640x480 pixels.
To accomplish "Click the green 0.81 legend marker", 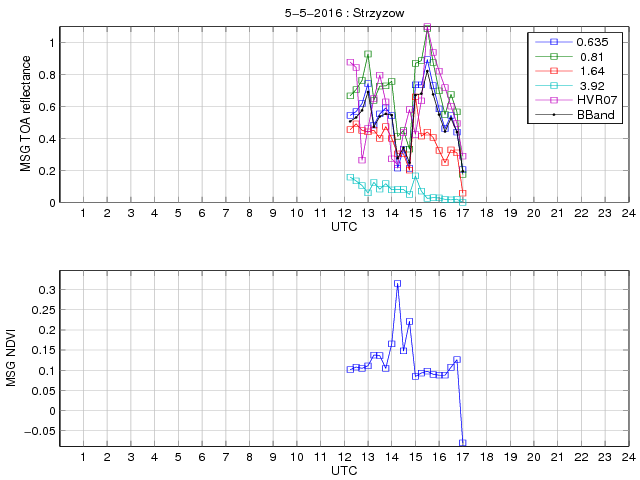I will [553, 58].
